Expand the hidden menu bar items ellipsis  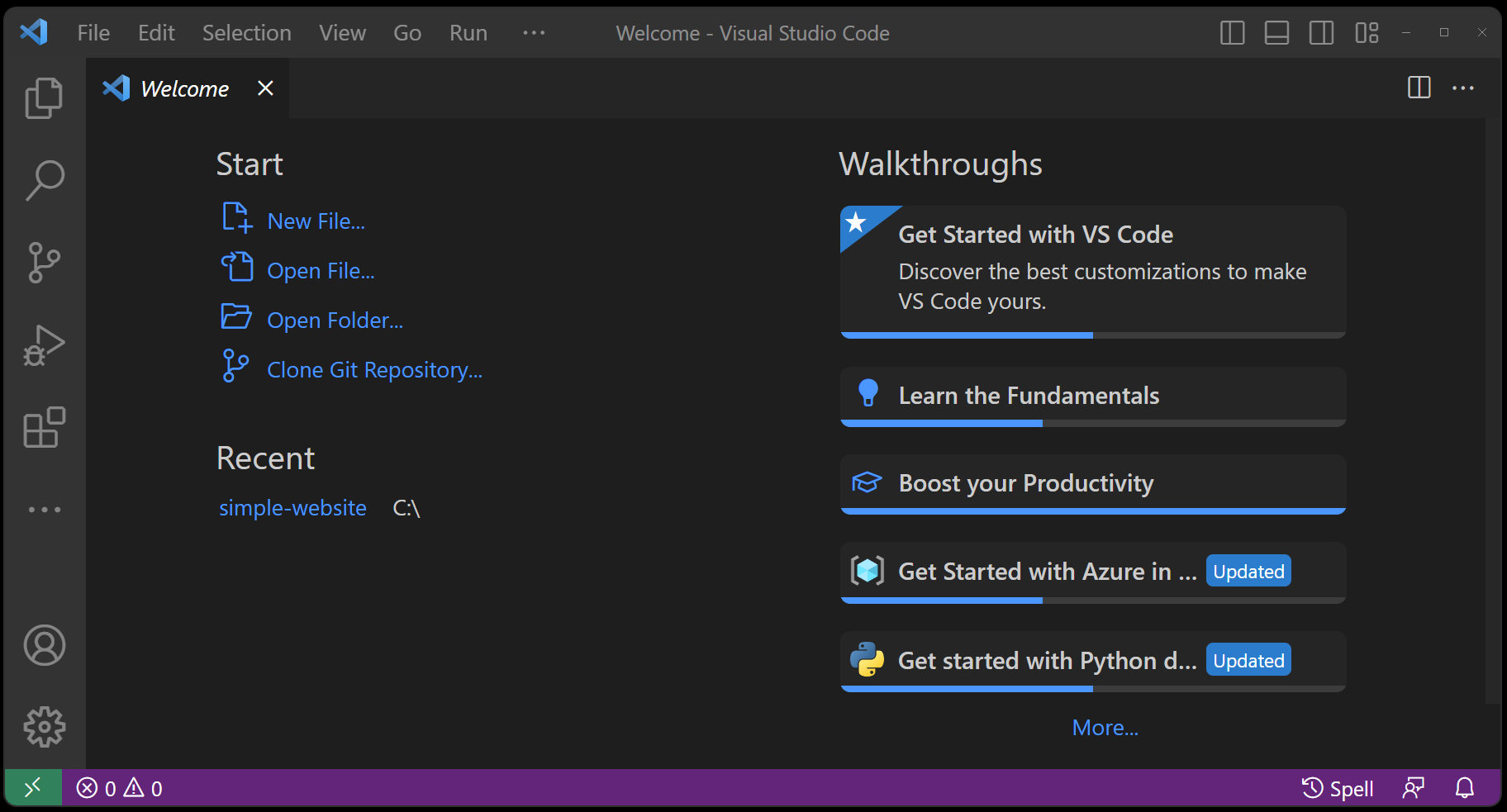(534, 33)
